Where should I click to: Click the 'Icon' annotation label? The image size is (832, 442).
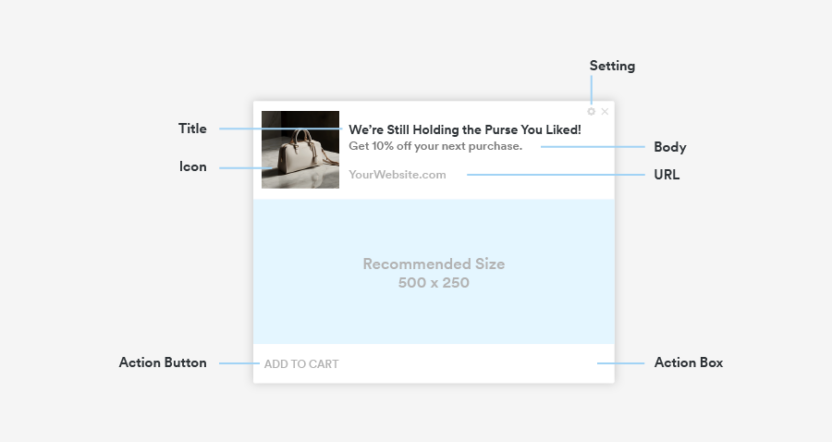pyautogui.click(x=193, y=167)
